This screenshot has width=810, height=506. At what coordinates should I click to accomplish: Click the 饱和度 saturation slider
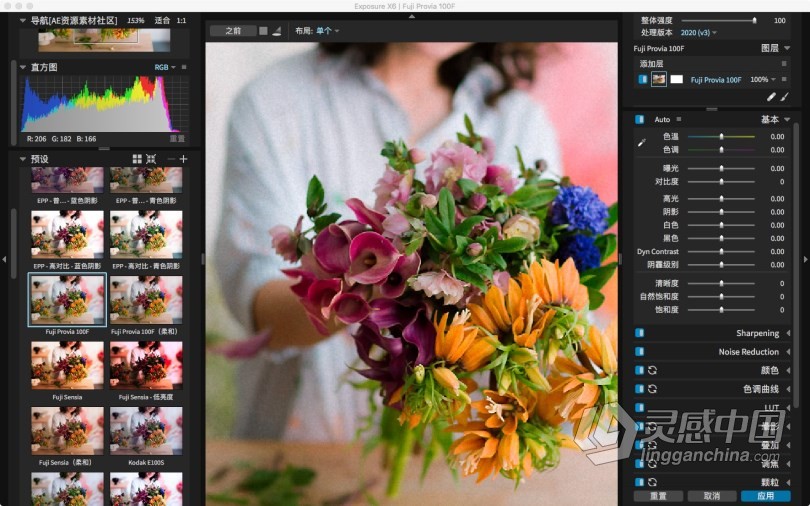click(721, 310)
